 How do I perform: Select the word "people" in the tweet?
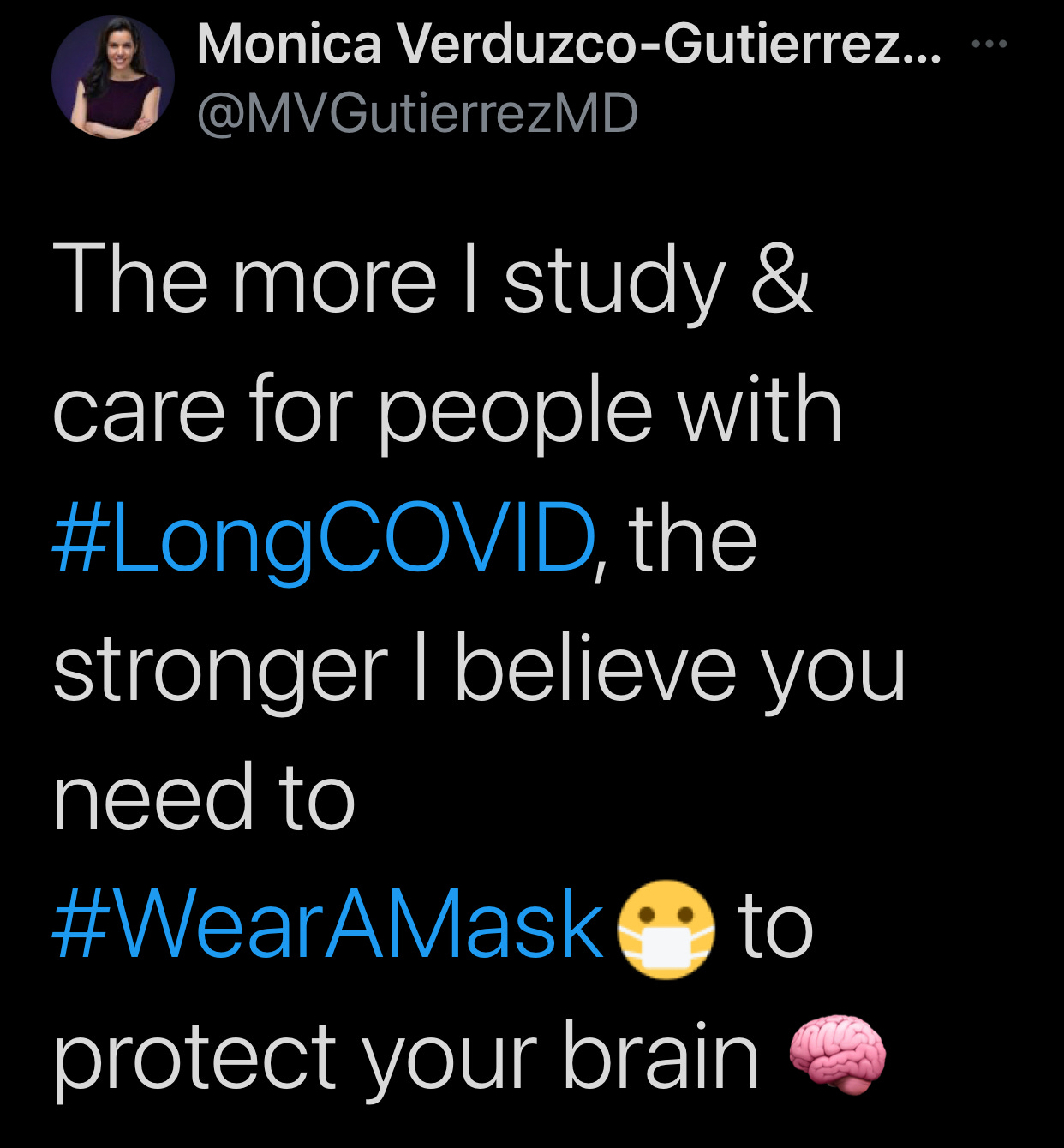pyautogui.click(x=515, y=415)
